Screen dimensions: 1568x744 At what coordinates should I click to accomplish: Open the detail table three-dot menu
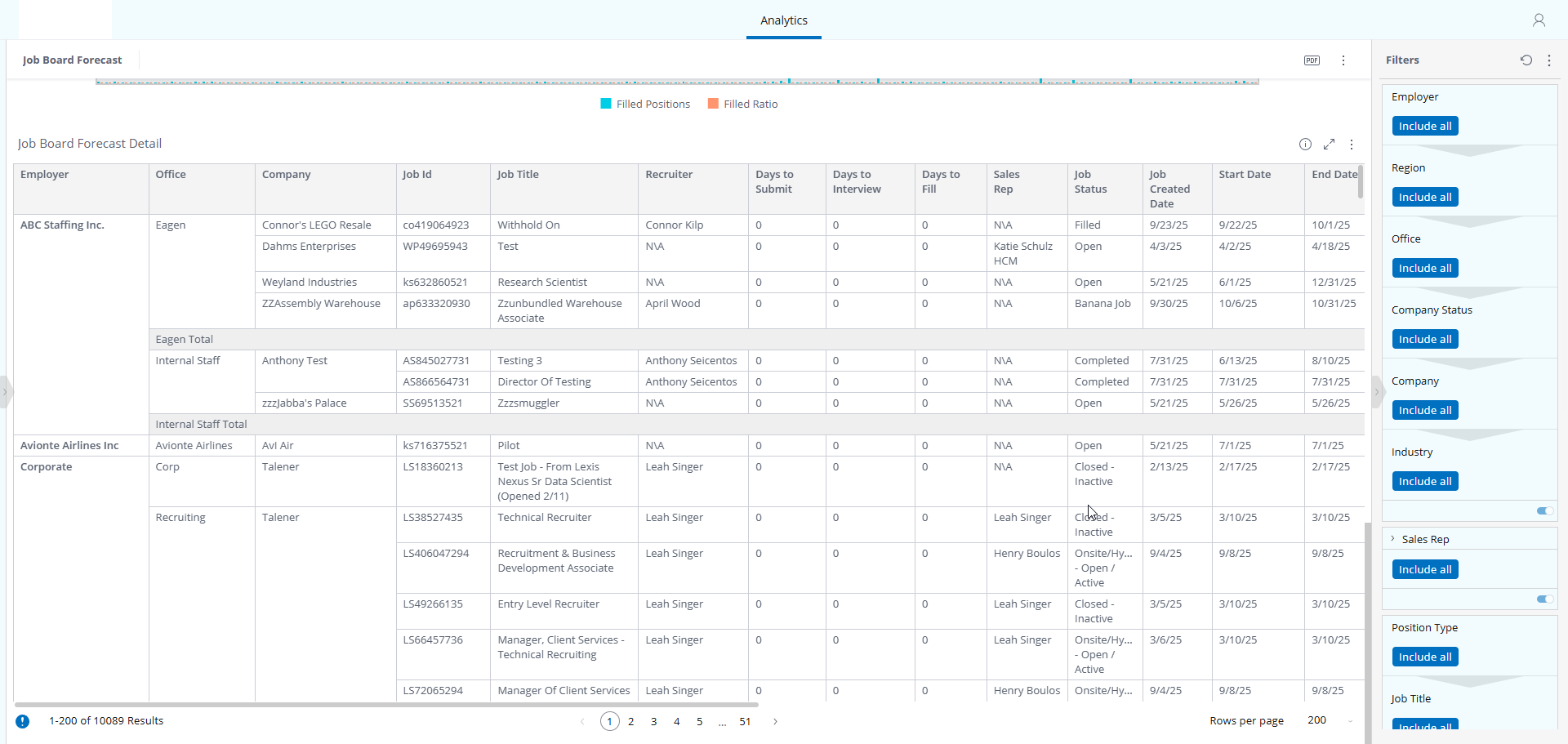point(1352,144)
